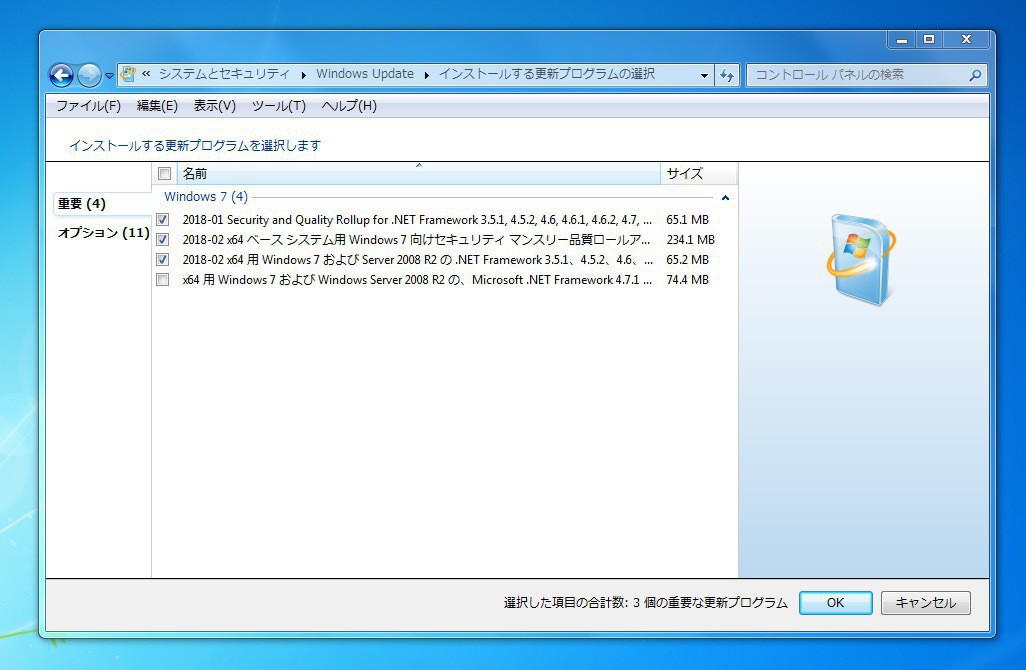Click the double chevron at breadcrumb start
Screen dimensions: 1026x670
click(x=146, y=74)
